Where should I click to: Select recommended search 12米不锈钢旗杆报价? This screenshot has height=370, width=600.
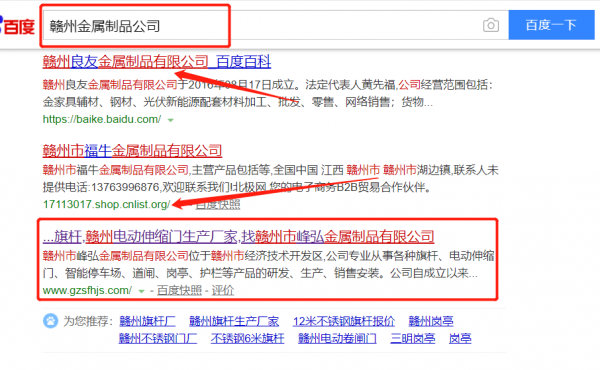coord(344,321)
